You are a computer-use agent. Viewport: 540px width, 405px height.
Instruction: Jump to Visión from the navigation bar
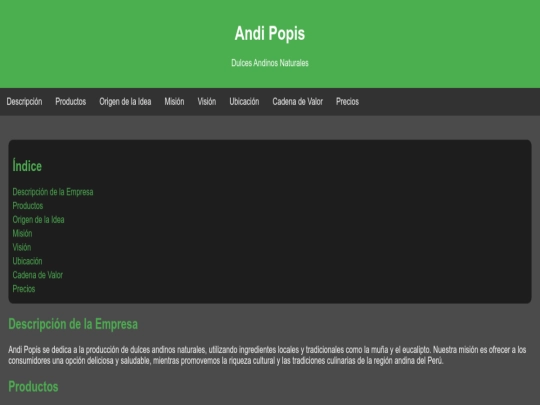tap(207, 102)
